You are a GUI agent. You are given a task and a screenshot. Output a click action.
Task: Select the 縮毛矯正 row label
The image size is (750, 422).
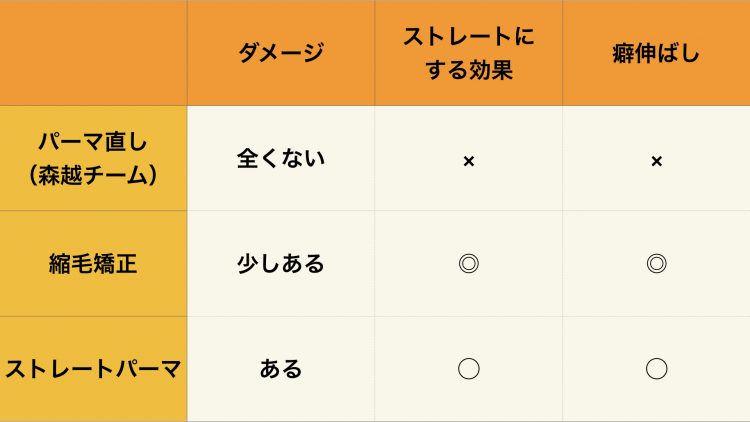coord(93,264)
